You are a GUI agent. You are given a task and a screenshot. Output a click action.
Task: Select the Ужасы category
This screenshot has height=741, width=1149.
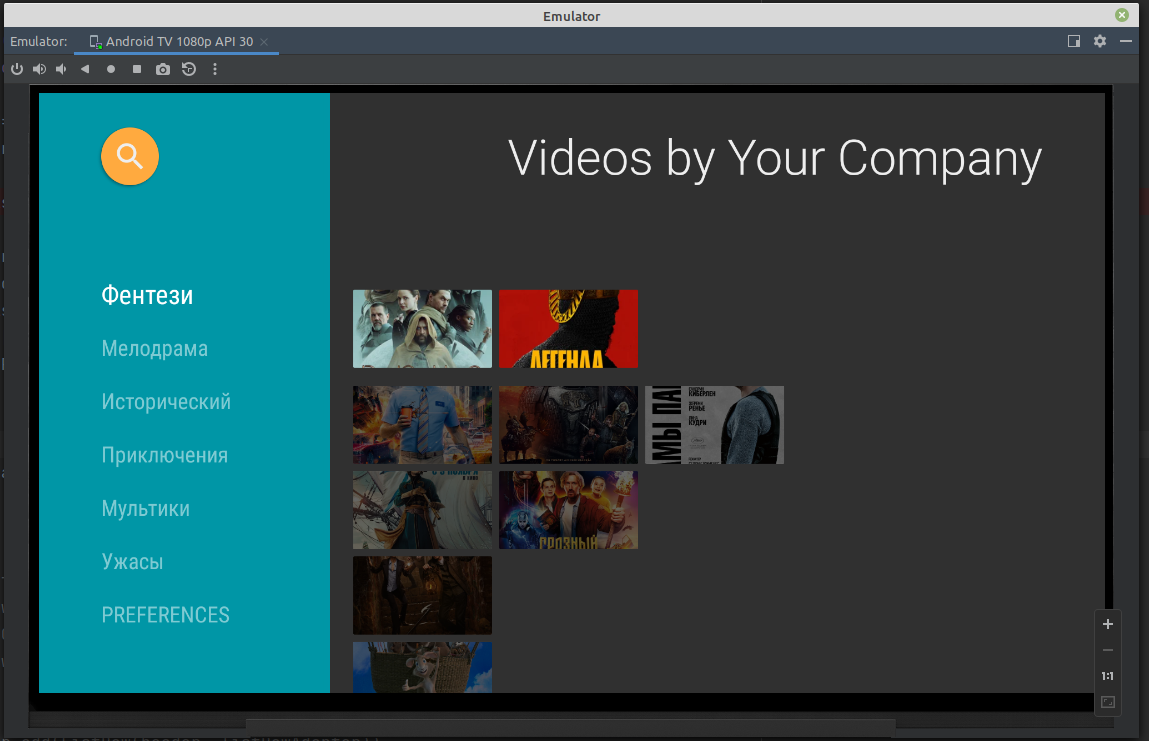coord(132,562)
